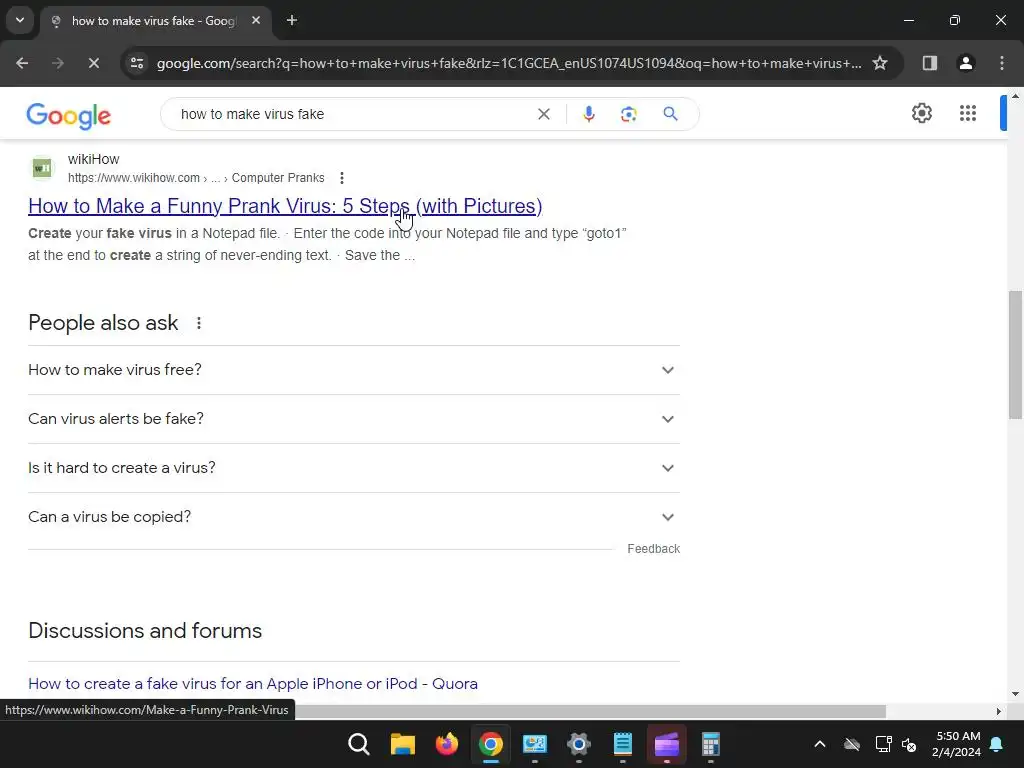1024x768 pixels.
Task: Open 'People also ask' more options
Action: (199, 323)
